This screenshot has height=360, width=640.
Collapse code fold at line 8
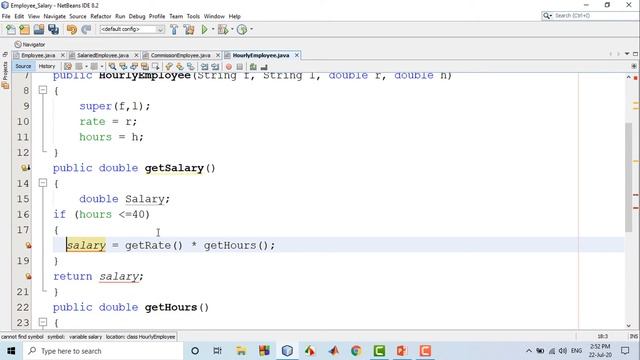(43, 90)
